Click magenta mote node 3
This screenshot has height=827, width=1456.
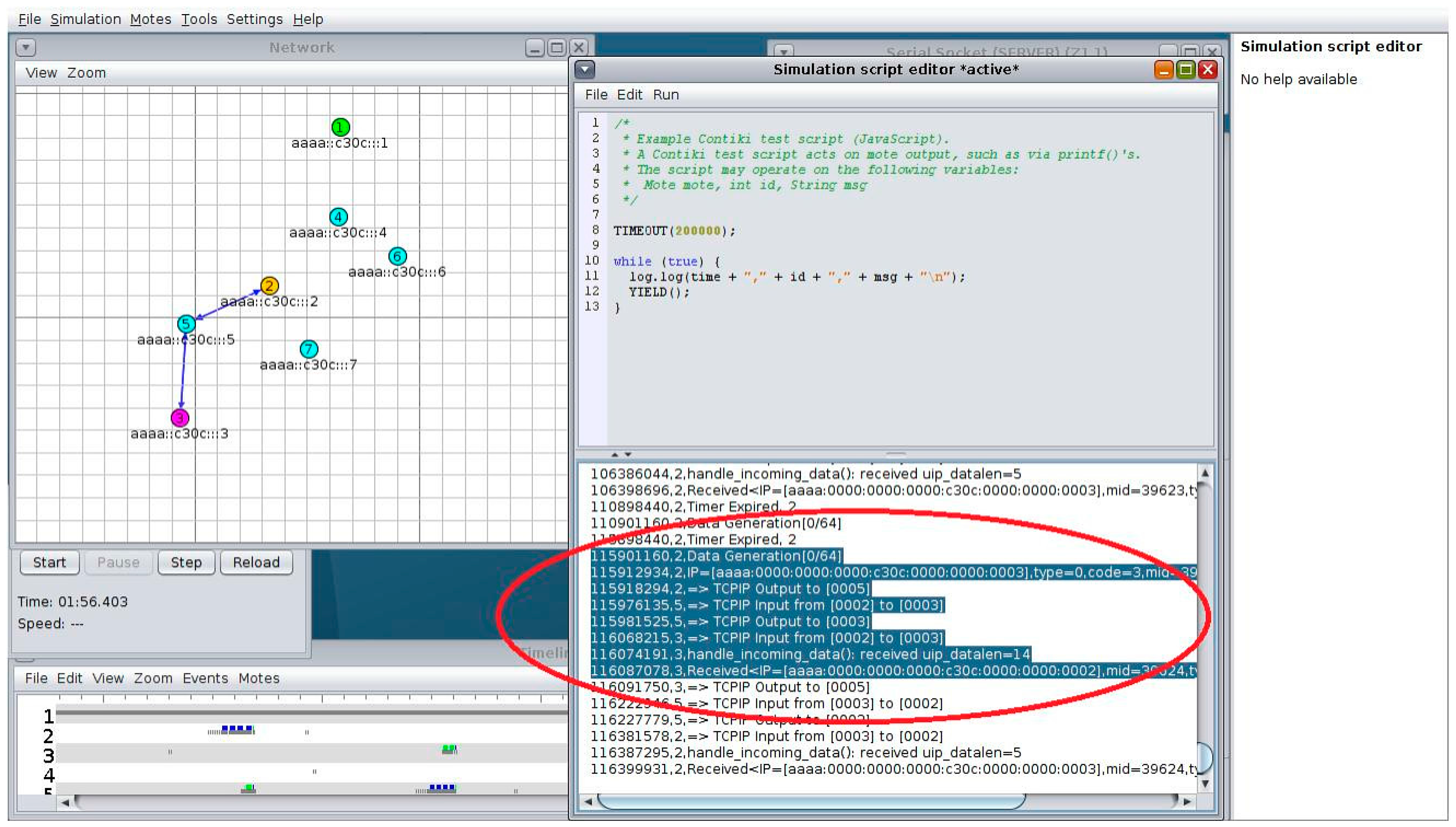(179, 417)
